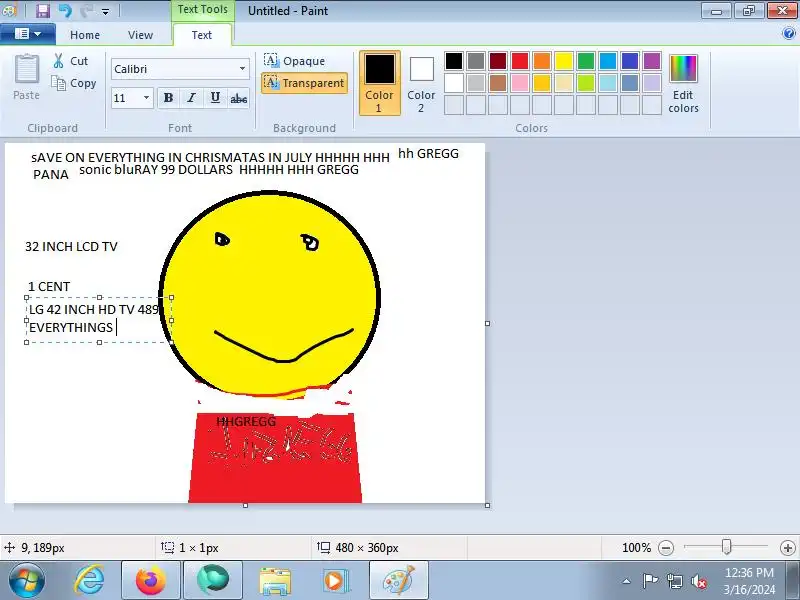
Task: Click the zoom out minus button
Action: tap(666, 548)
